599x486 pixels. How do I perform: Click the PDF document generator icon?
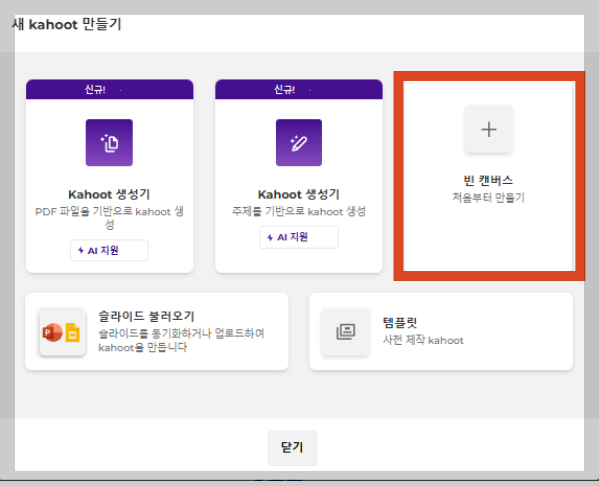[x=109, y=143]
